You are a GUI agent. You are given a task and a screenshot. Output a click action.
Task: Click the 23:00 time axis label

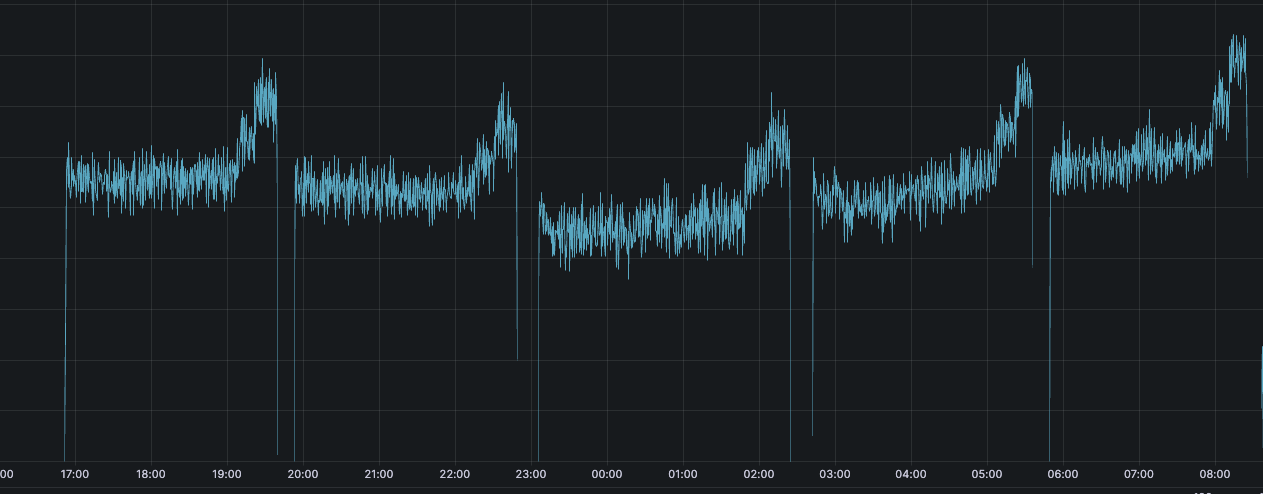click(531, 474)
